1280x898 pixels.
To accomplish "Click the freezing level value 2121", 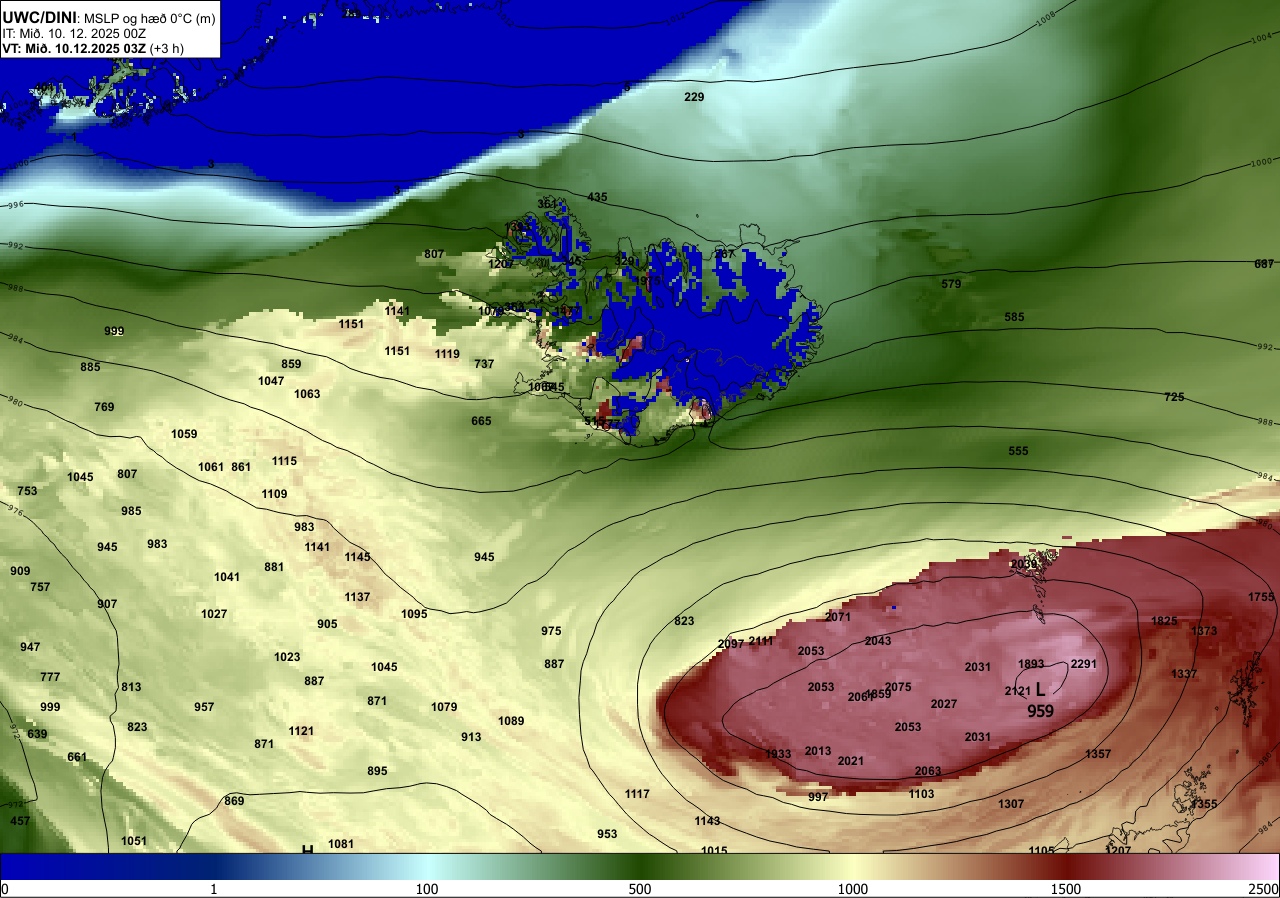I will pyautogui.click(x=1017, y=691).
